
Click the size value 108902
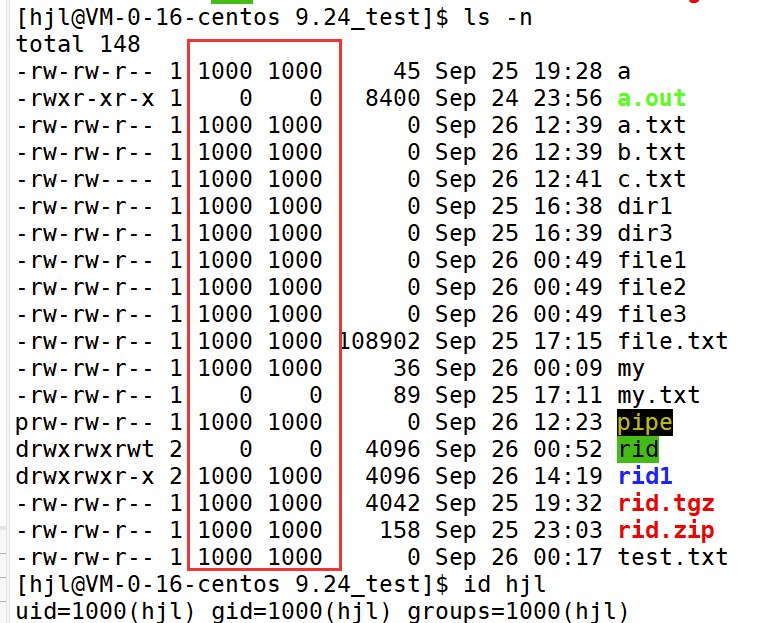(x=381, y=341)
